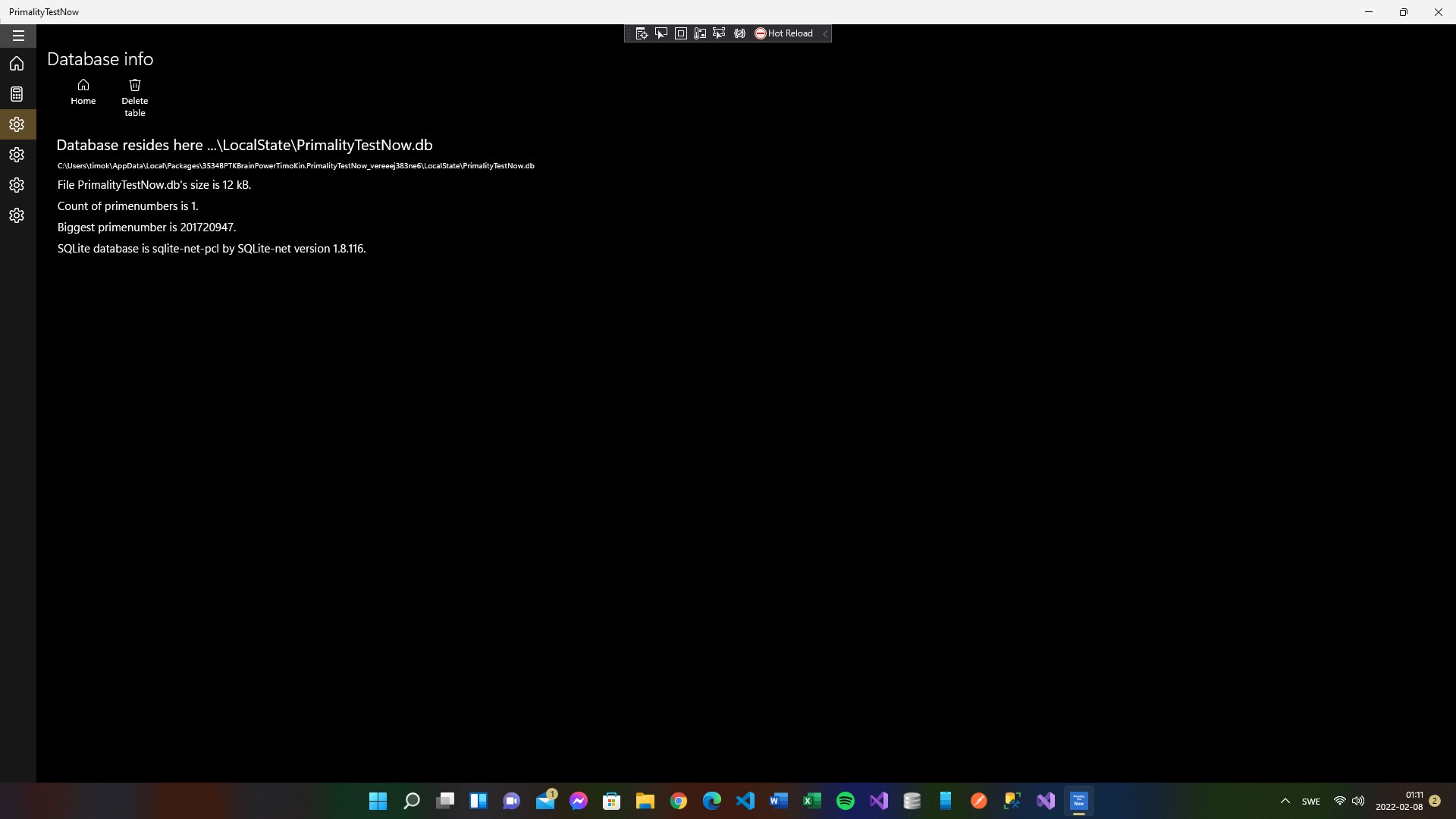Click the Home command bar button
Viewport: 1456px width, 819px height.
83,91
